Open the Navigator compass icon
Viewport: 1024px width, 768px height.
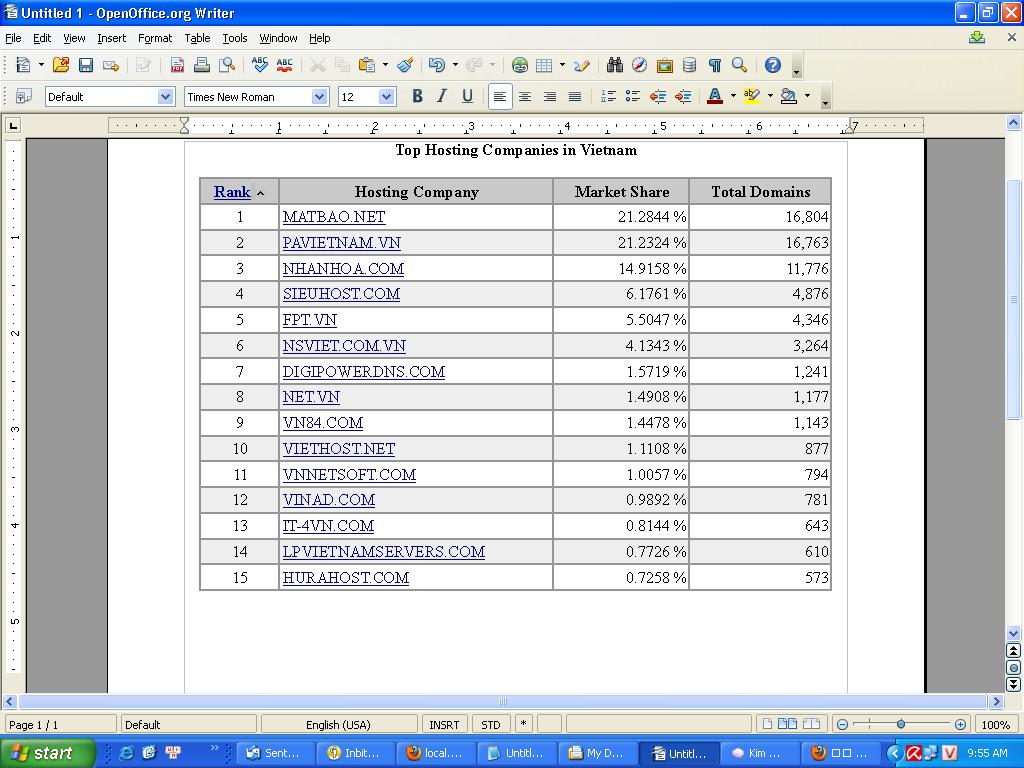point(639,65)
